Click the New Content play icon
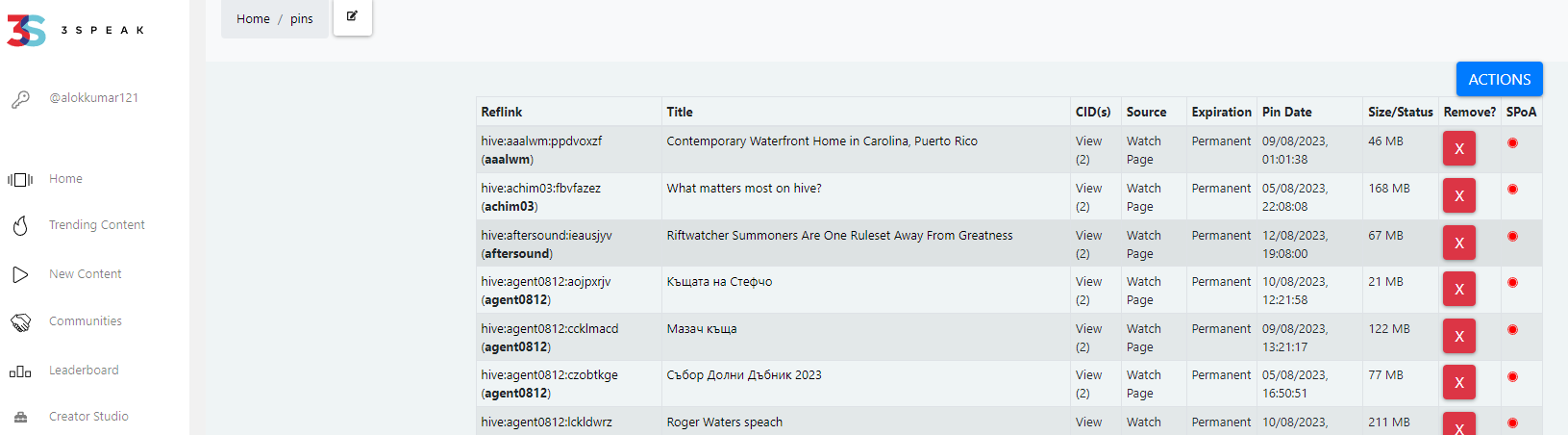Screen dimensions: 1568x435 pyautogui.click(x=20, y=274)
